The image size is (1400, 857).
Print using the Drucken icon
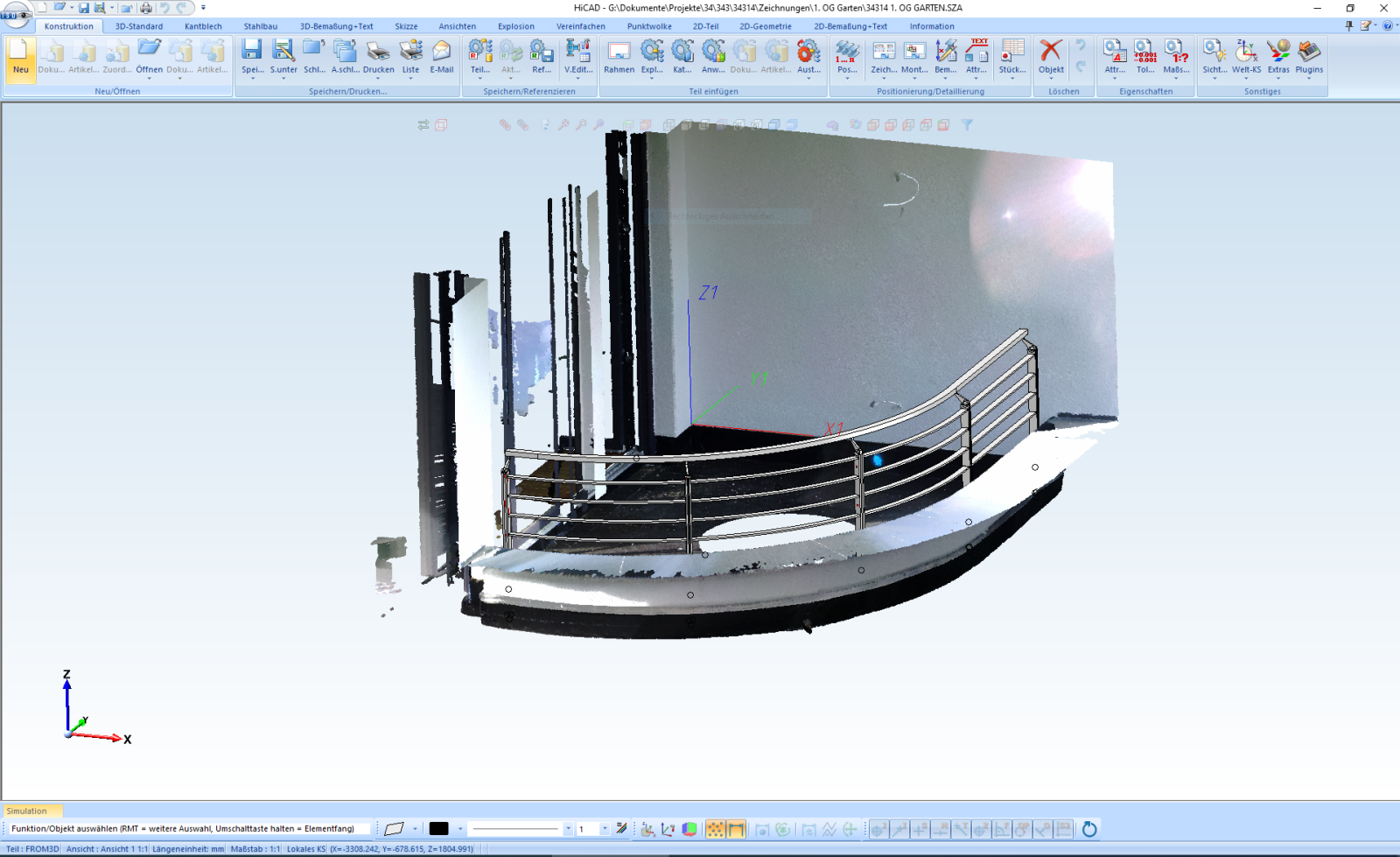378,51
